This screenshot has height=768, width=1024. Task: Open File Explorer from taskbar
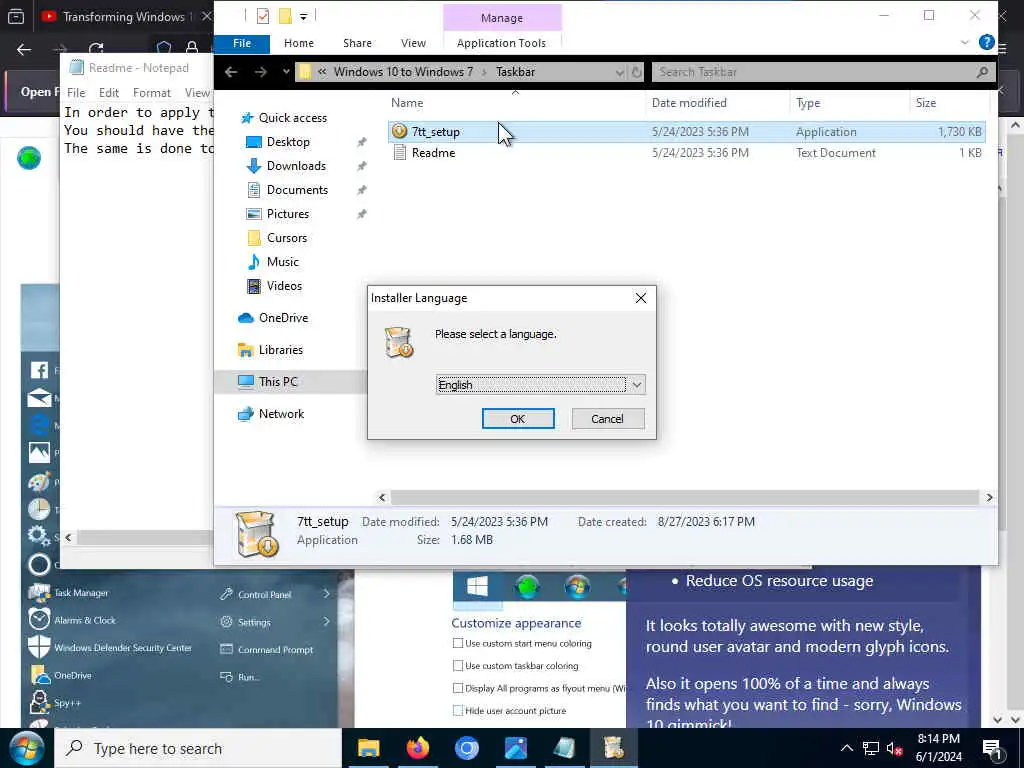click(368, 748)
